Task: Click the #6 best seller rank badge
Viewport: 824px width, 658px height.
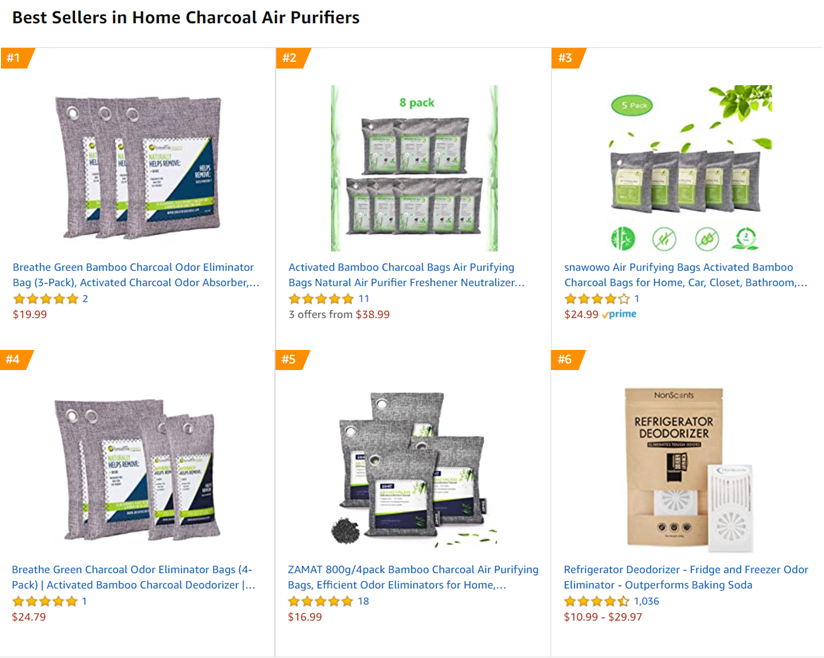Action: [567, 359]
